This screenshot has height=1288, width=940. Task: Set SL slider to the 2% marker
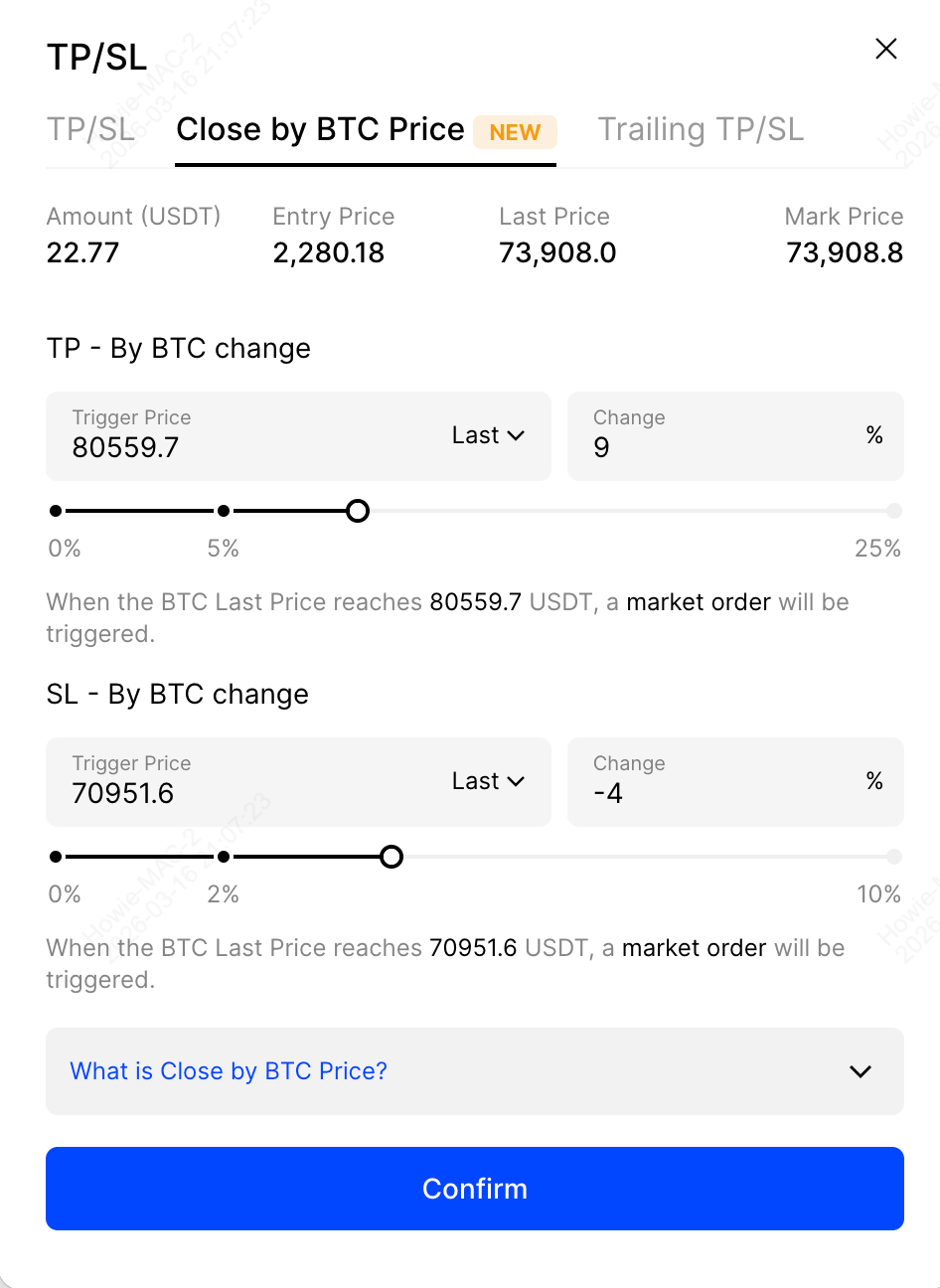click(224, 857)
